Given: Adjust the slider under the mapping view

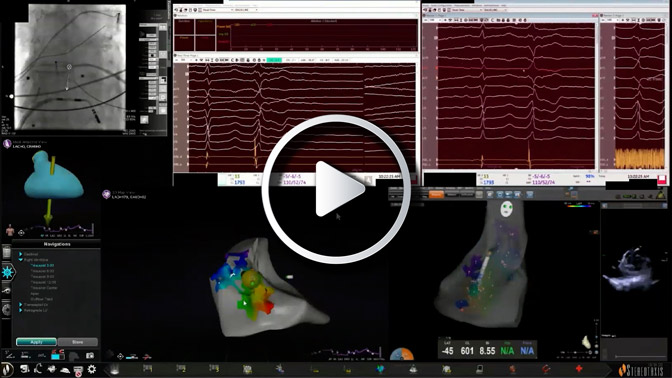Looking at the screenshot, I should (x=576, y=352).
